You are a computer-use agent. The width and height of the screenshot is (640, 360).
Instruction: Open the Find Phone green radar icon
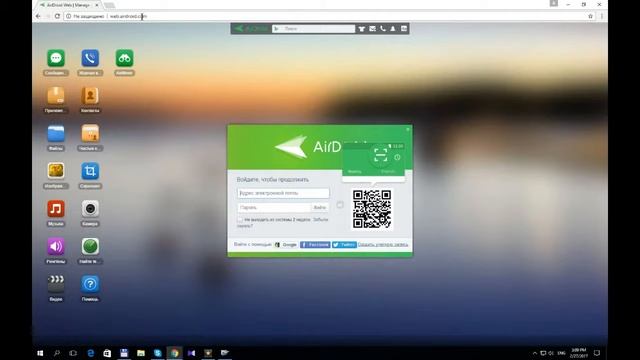click(x=90, y=247)
